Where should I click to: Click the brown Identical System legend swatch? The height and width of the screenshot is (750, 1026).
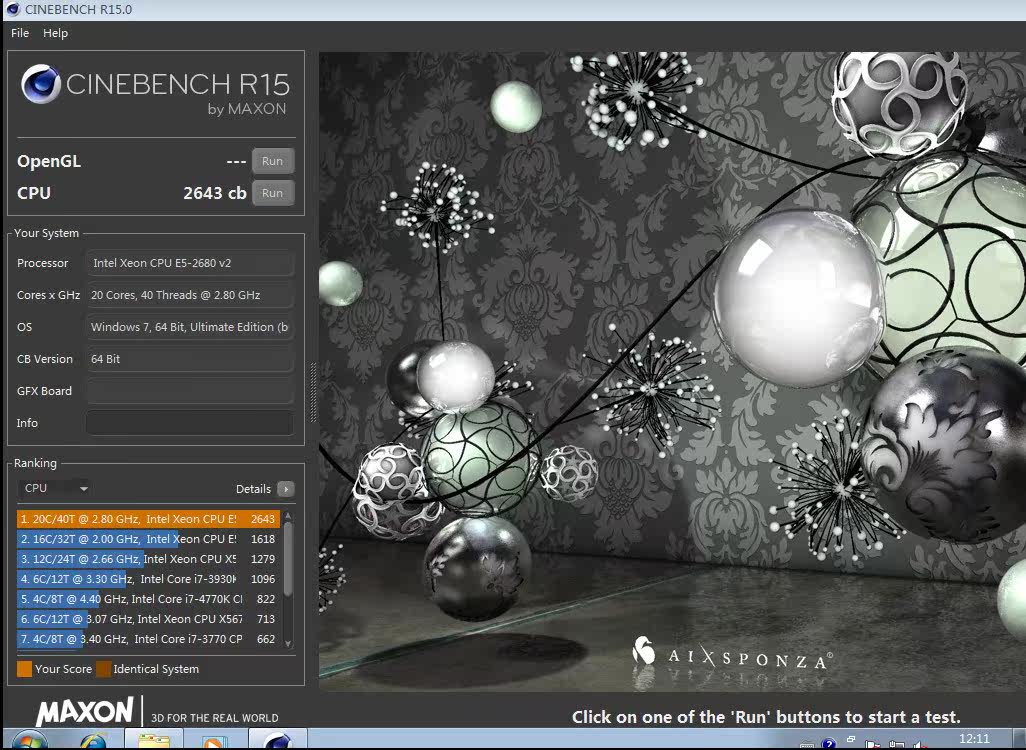[103, 669]
